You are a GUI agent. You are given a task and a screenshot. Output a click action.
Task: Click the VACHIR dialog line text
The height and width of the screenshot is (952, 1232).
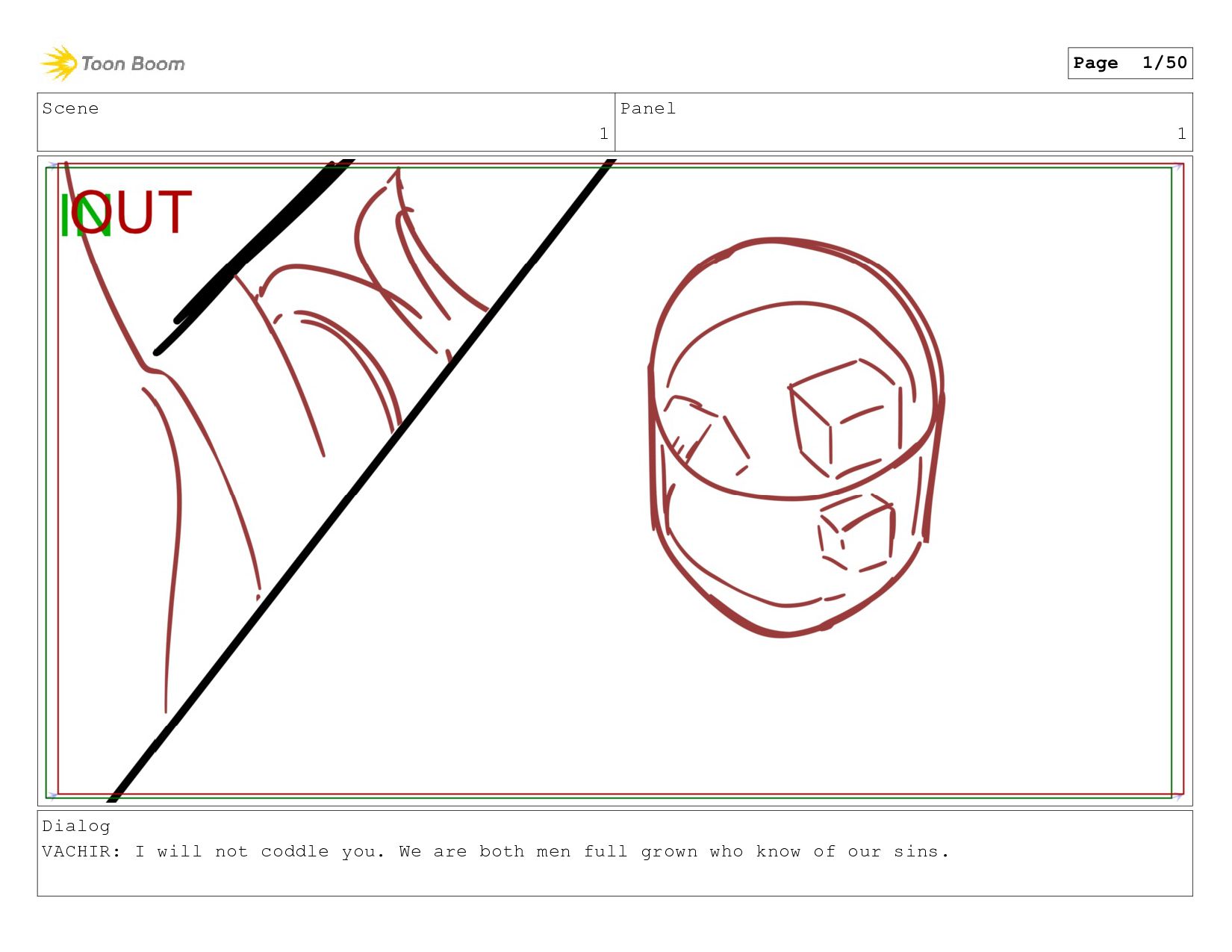tap(496, 851)
